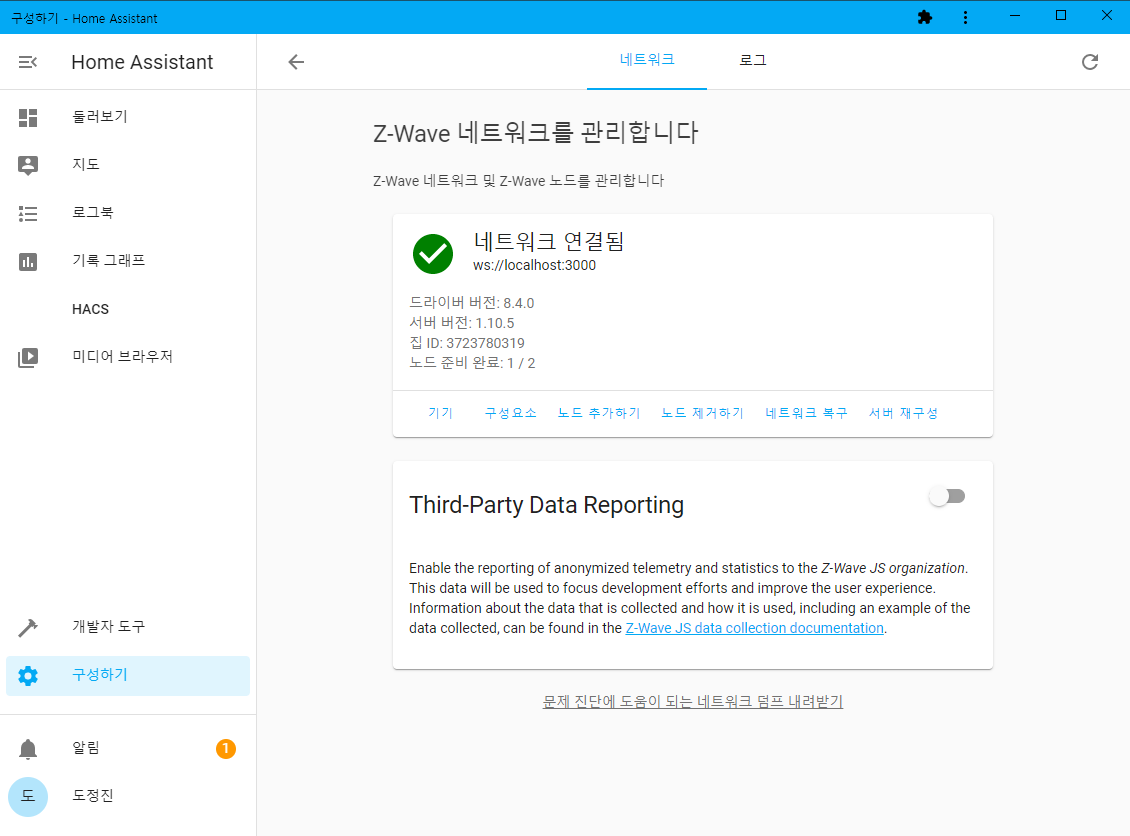Click the 네트워크 복구 heal network button

pos(806,413)
